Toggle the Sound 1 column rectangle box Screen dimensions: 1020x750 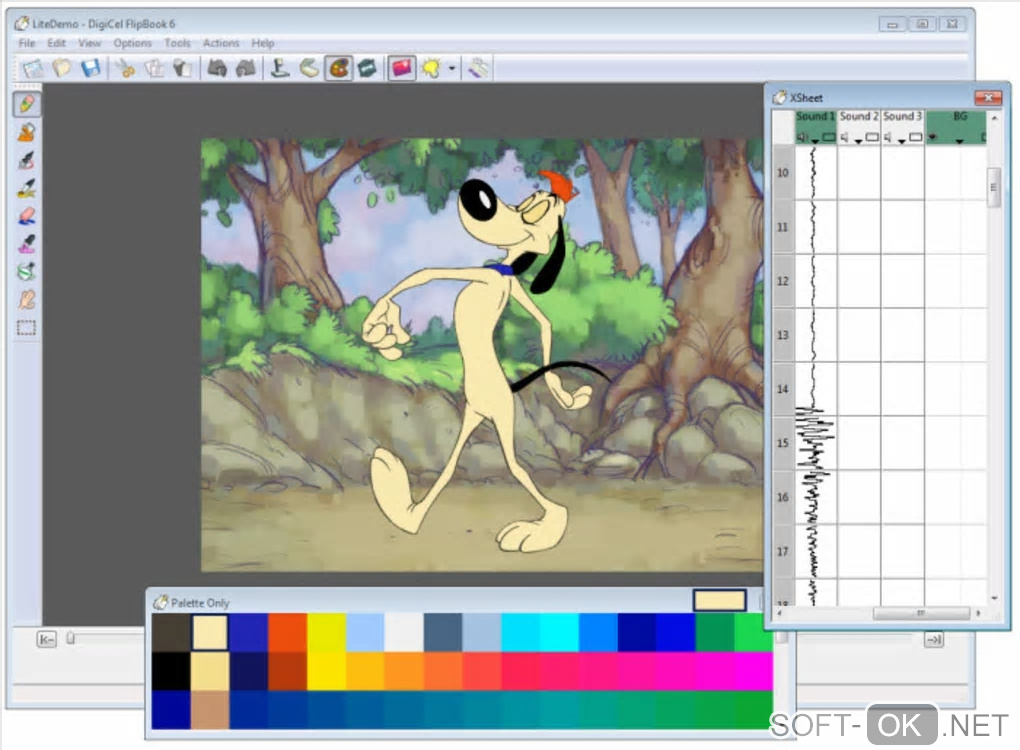click(x=829, y=137)
